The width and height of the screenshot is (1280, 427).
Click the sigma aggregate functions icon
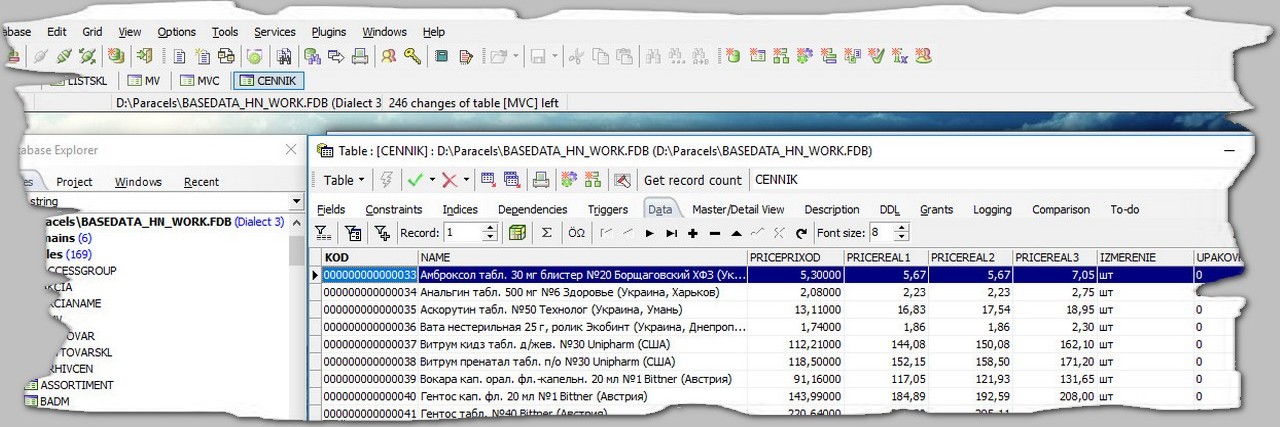[547, 233]
